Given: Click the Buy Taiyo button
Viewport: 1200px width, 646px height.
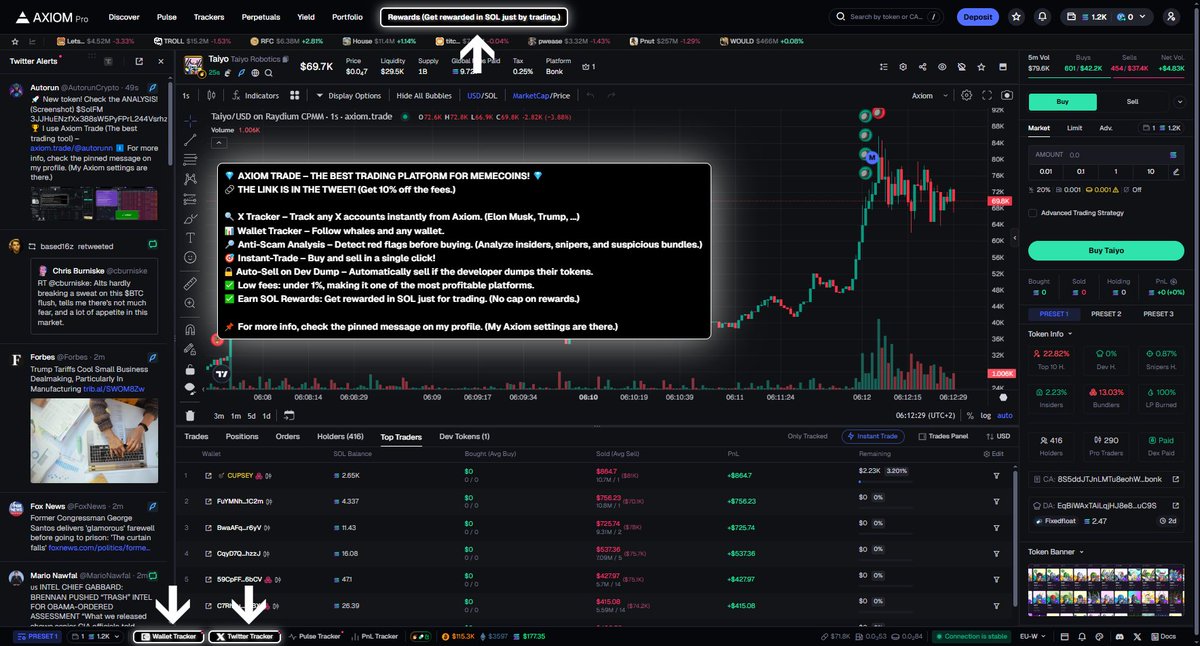Looking at the screenshot, I should click(x=1107, y=250).
